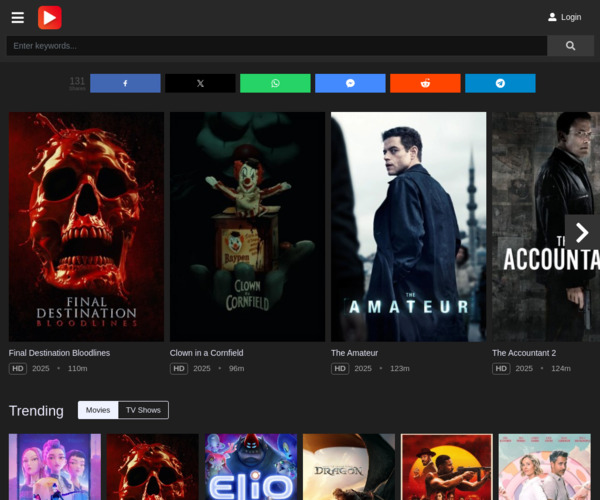Focus the 'Enter keywords...' search field
Image resolution: width=600 pixels, height=500 pixels.
(277, 46)
